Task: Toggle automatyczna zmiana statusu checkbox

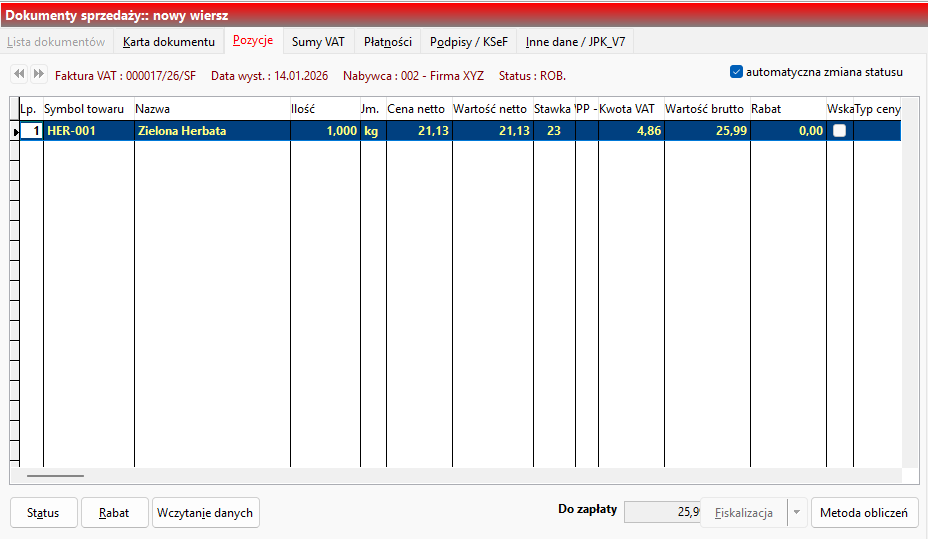Action: [737, 72]
